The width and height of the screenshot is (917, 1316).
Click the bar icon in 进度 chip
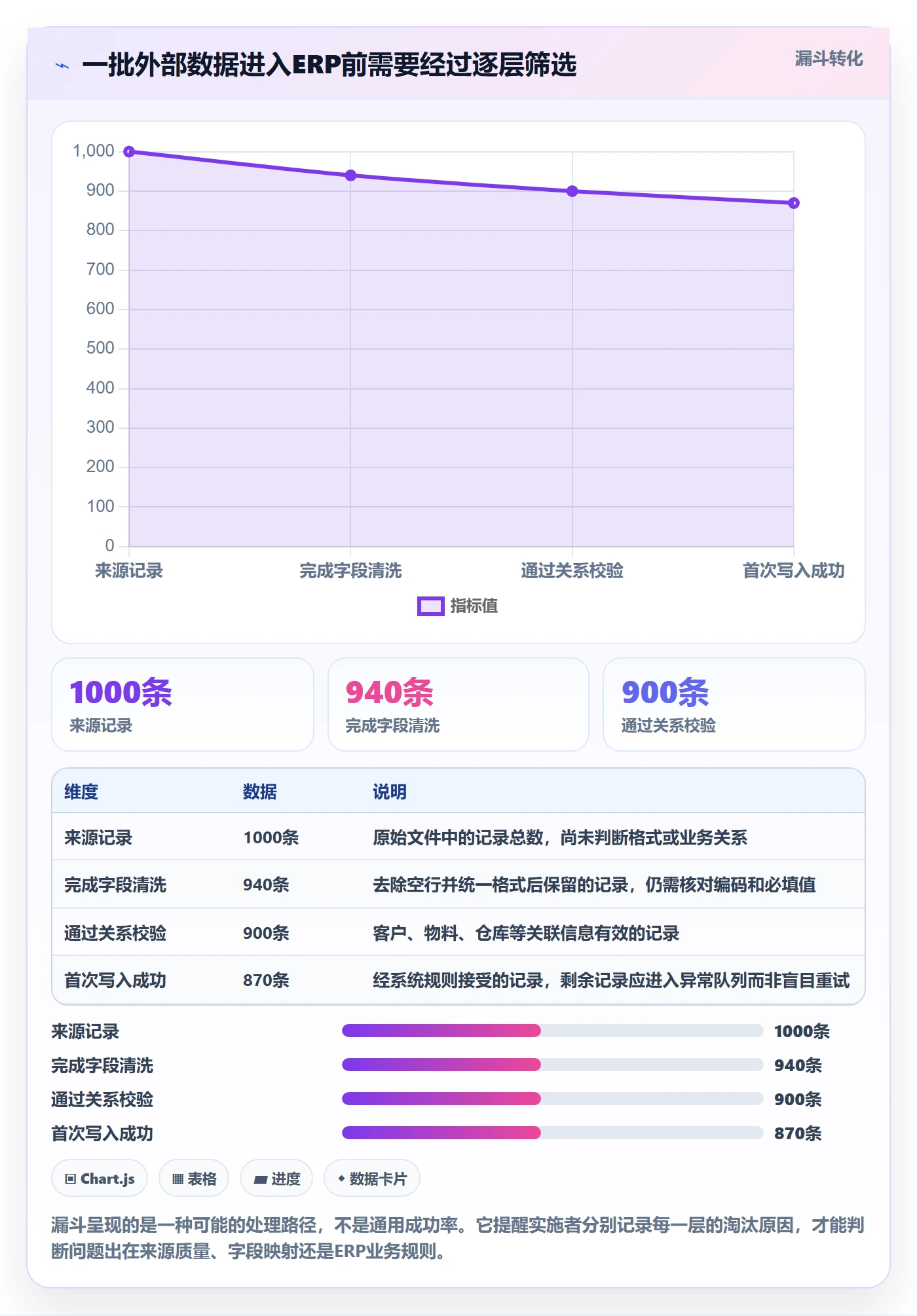point(261,1180)
